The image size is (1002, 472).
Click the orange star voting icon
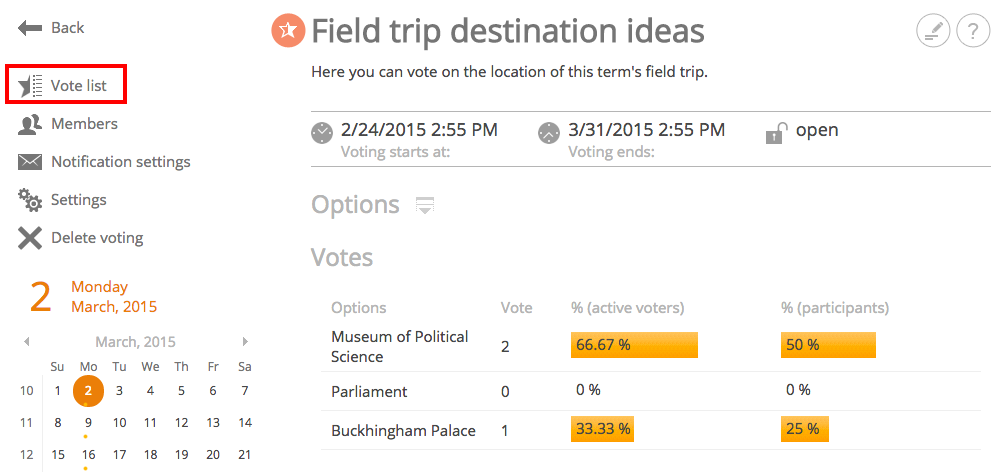(288, 31)
